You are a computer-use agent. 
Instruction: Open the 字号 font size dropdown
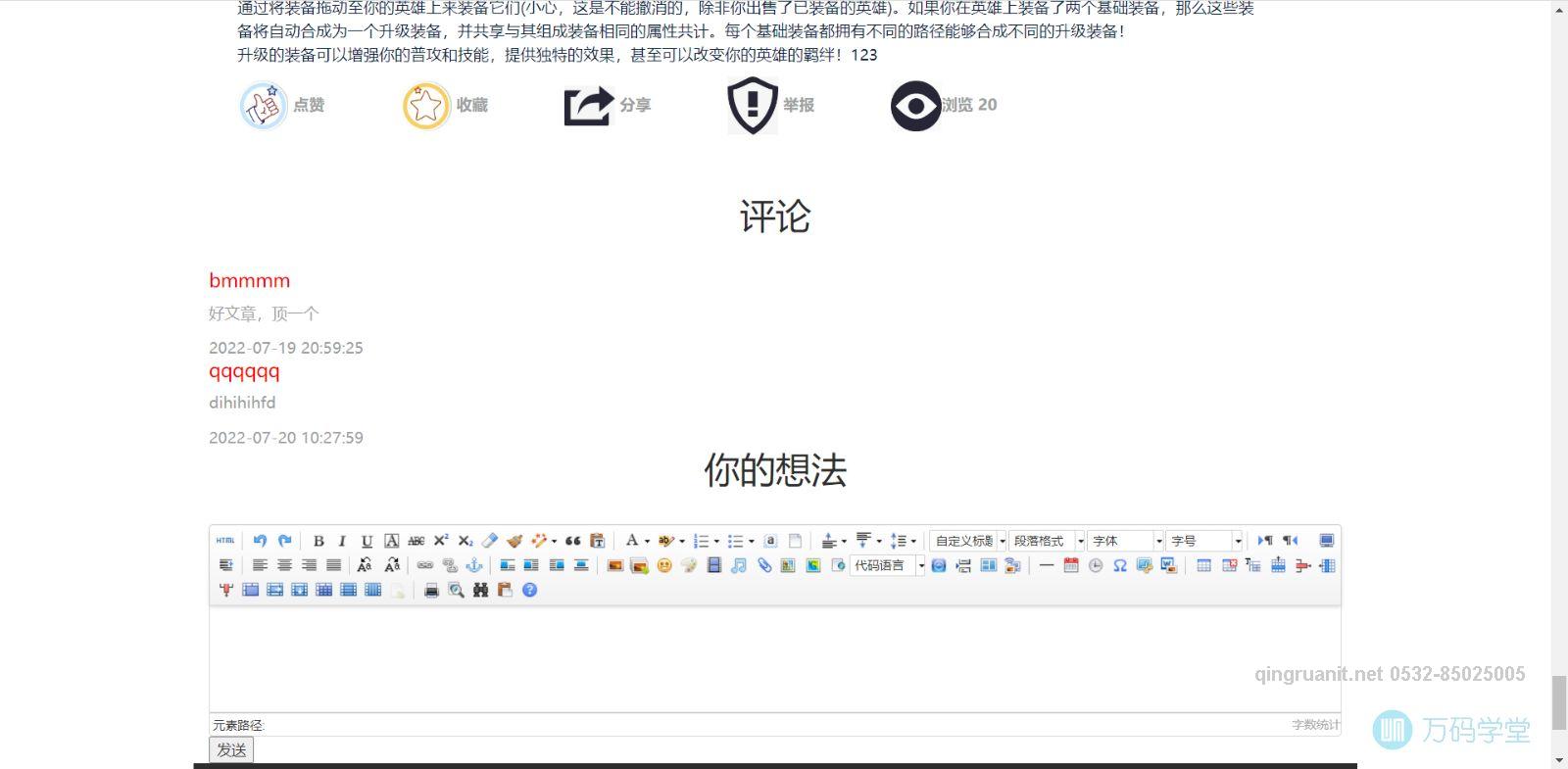(1205, 541)
